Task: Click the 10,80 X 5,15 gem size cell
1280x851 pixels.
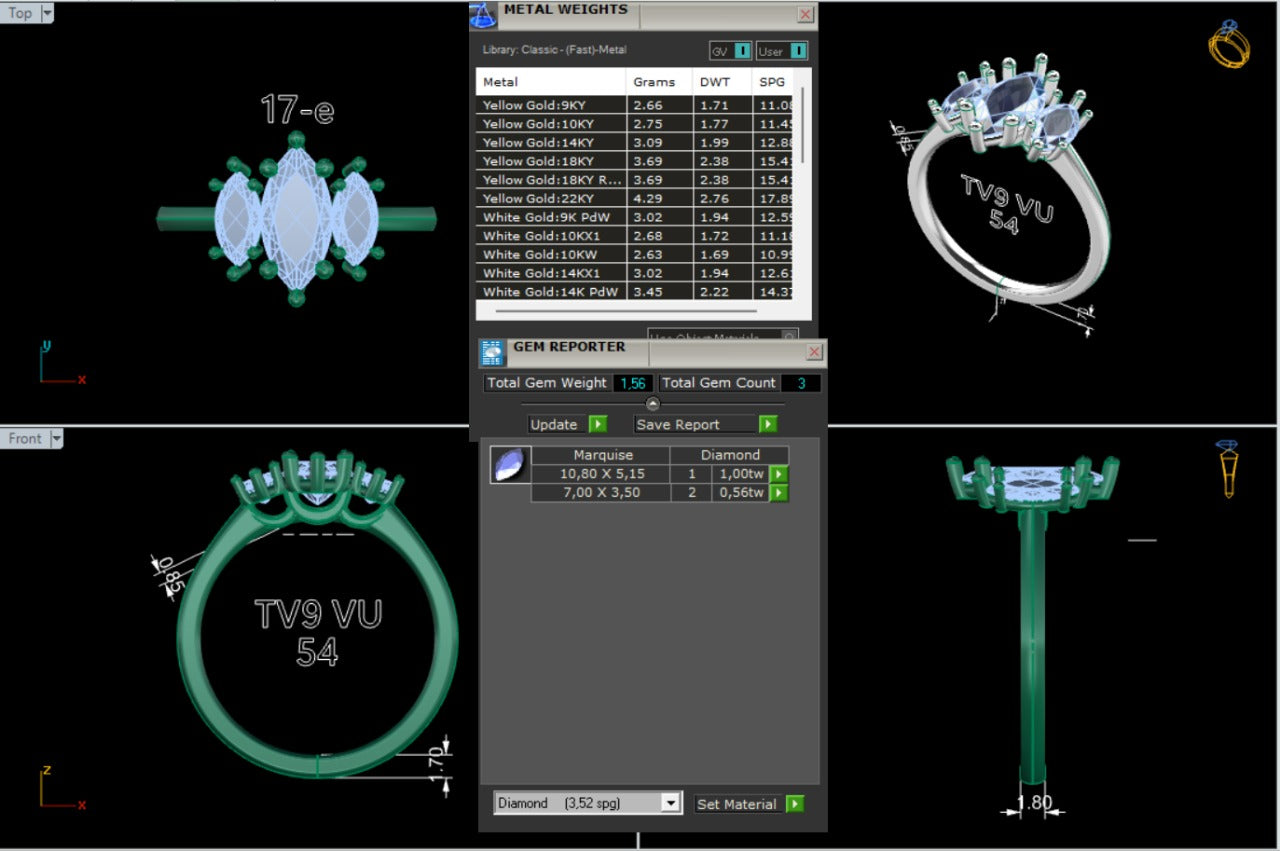Action: coord(602,474)
